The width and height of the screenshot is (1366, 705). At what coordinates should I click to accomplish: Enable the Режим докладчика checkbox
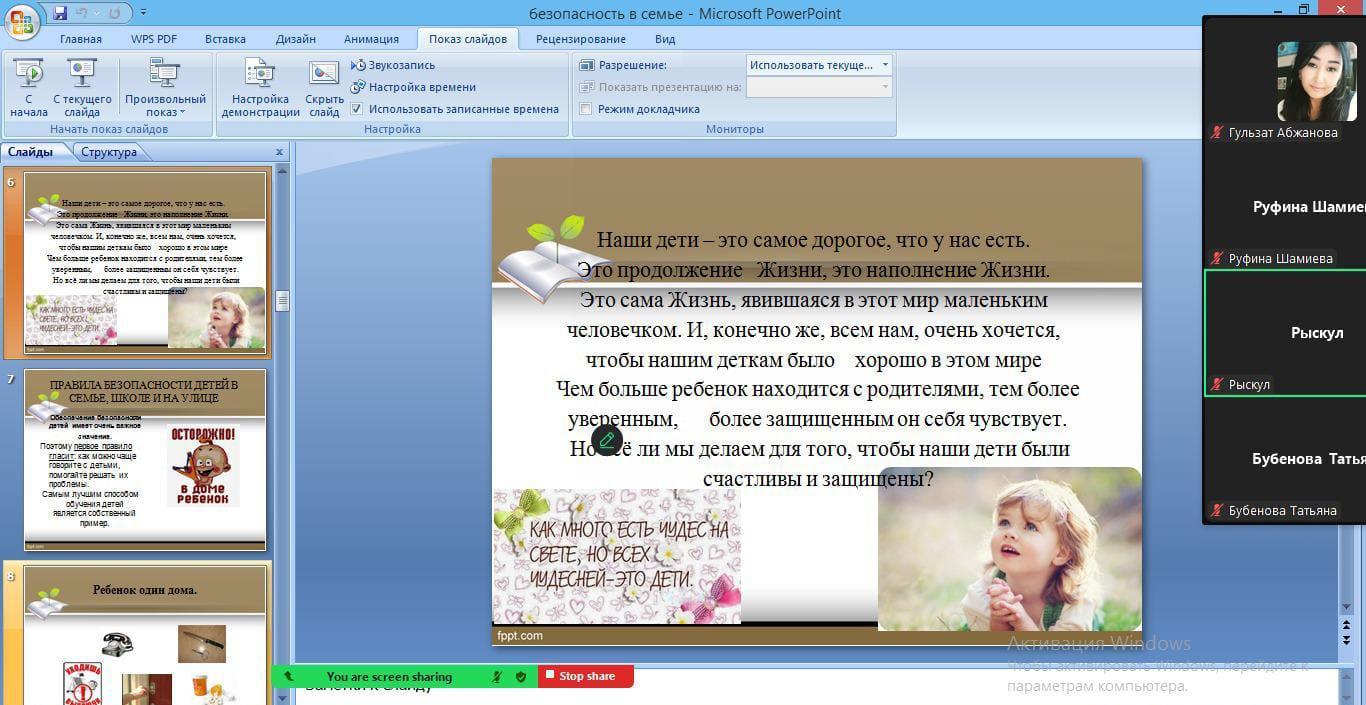coord(586,109)
